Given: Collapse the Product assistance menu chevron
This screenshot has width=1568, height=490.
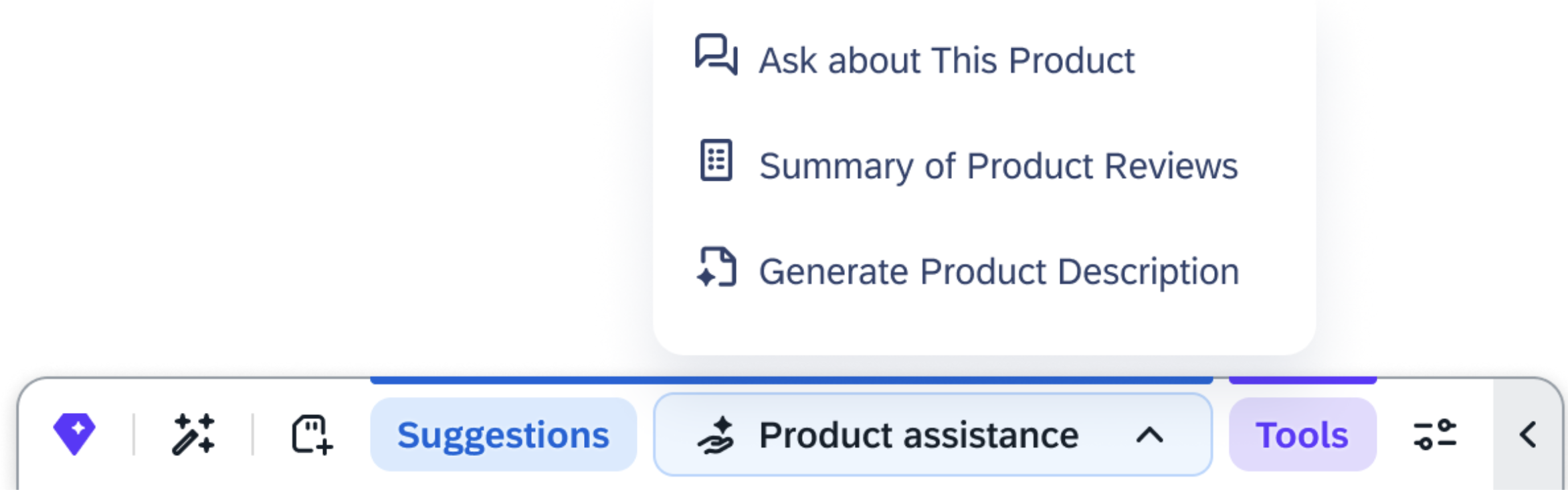Looking at the screenshot, I should point(1149,435).
